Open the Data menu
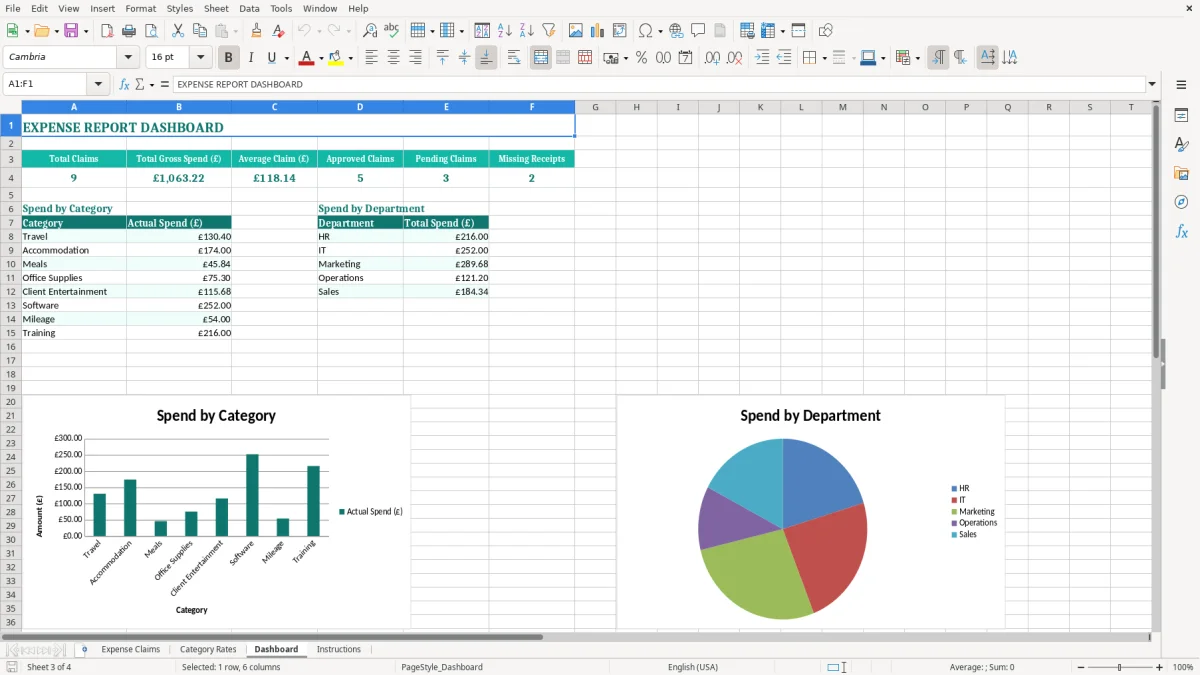This screenshot has height=675, width=1200. (249, 8)
